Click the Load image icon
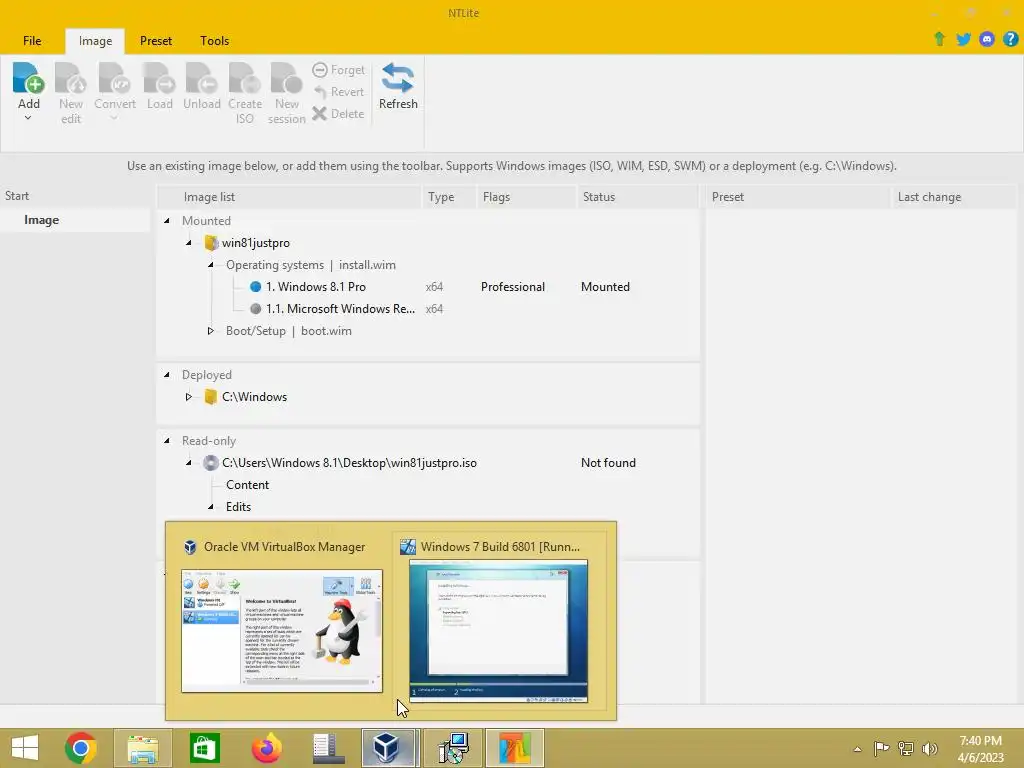 tap(159, 78)
